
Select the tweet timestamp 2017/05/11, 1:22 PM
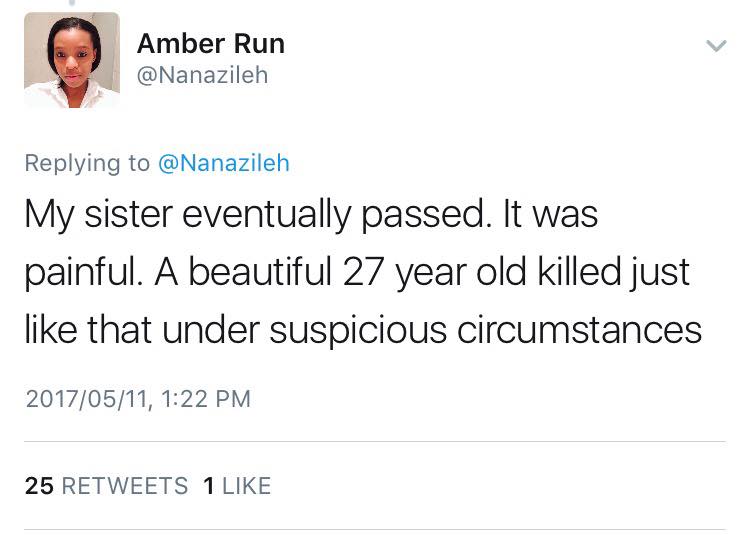pyautogui.click(x=138, y=399)
